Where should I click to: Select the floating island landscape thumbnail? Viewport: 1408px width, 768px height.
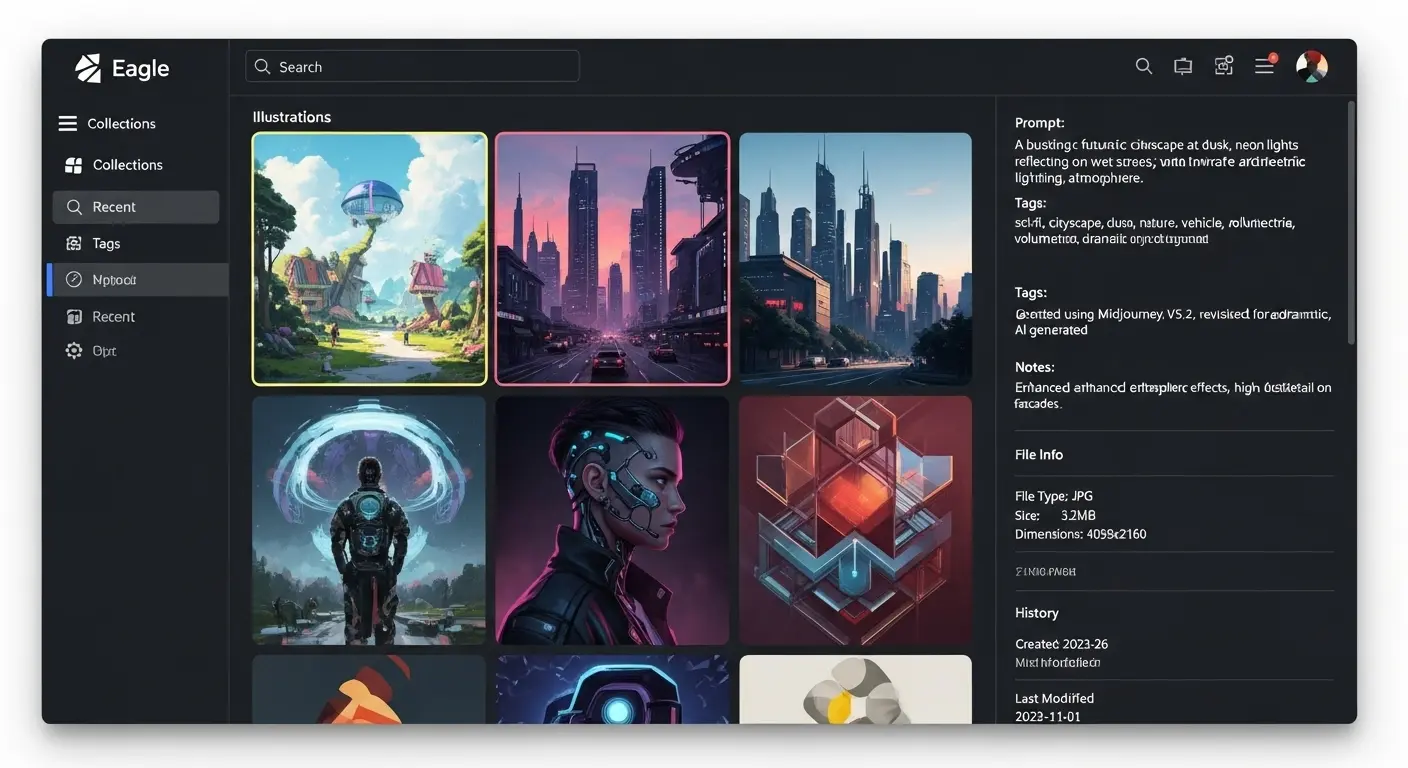pyautogui.click(x=370, y=258)
